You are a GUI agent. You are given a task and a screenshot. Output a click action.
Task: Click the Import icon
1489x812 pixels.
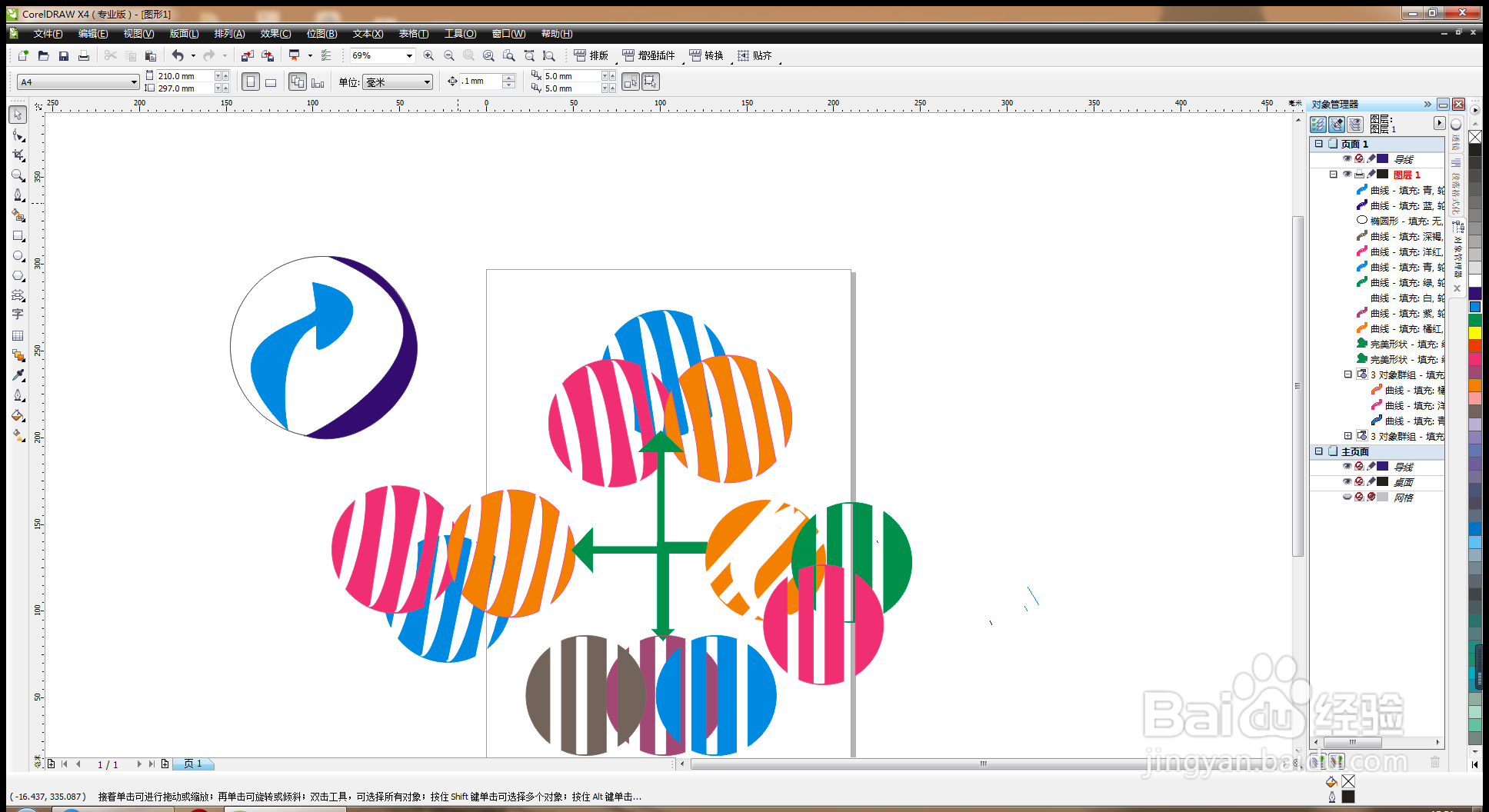pos(247,55)
